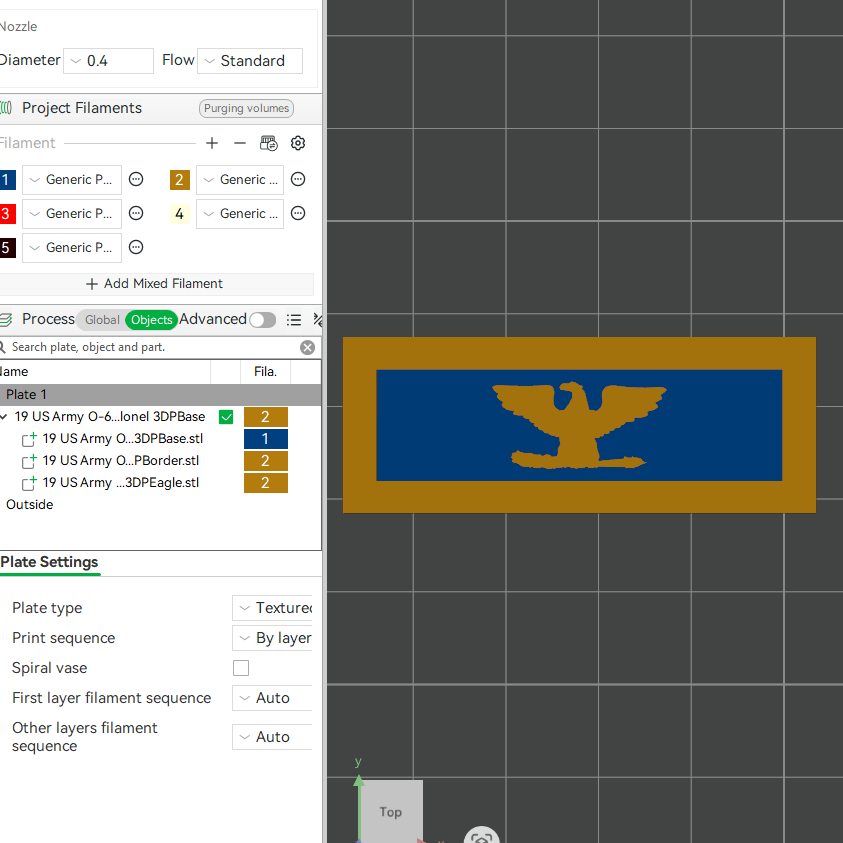This screenshot has height=843, width=843.
Task: Click the gold border of the model
Action: [579, 353]
